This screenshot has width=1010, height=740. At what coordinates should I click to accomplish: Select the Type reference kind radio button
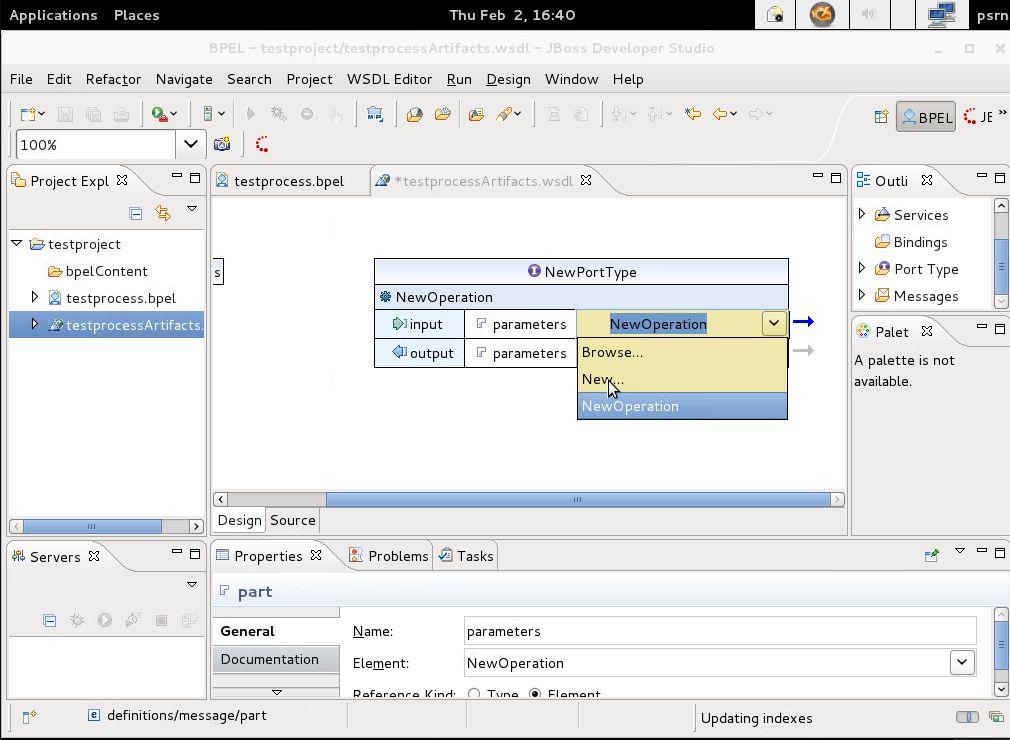click(x=473, y=694)
